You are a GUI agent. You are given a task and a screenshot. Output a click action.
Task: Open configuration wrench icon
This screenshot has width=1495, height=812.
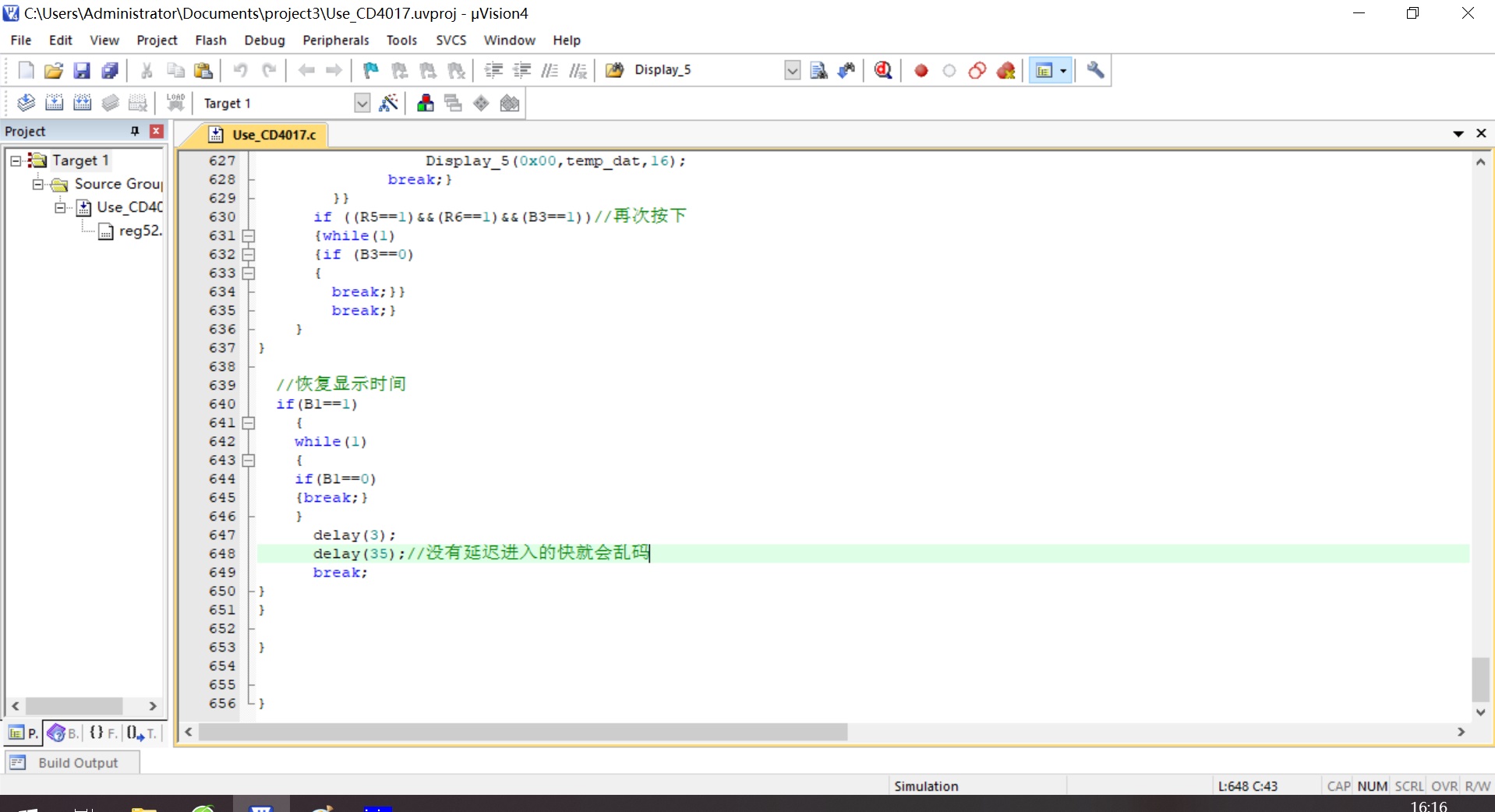pyautogui.click(x=1095, y=70)
